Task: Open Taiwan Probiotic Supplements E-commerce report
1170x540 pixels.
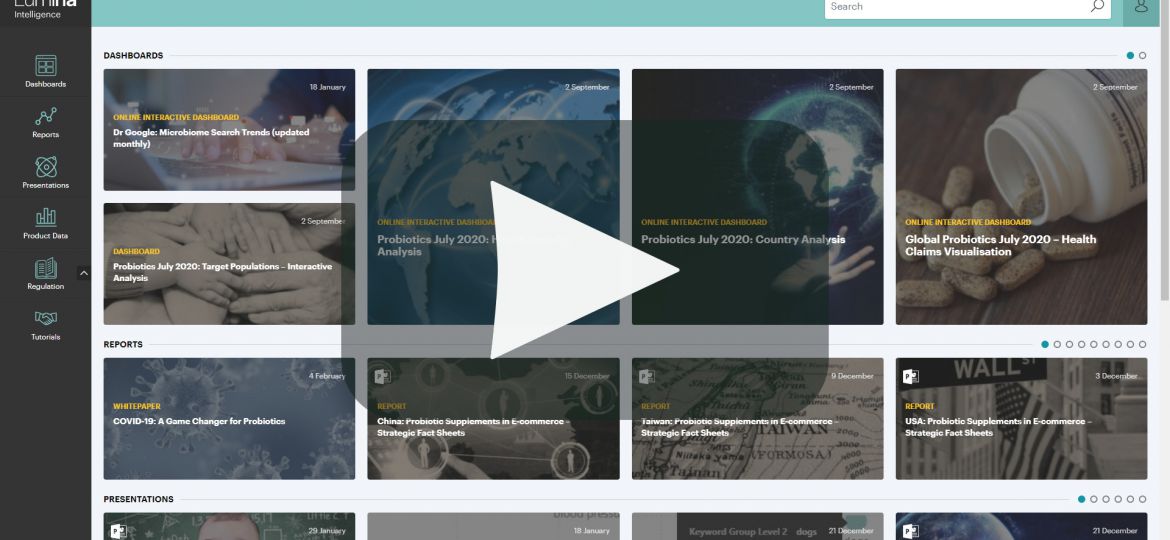Action: point(757,418)
